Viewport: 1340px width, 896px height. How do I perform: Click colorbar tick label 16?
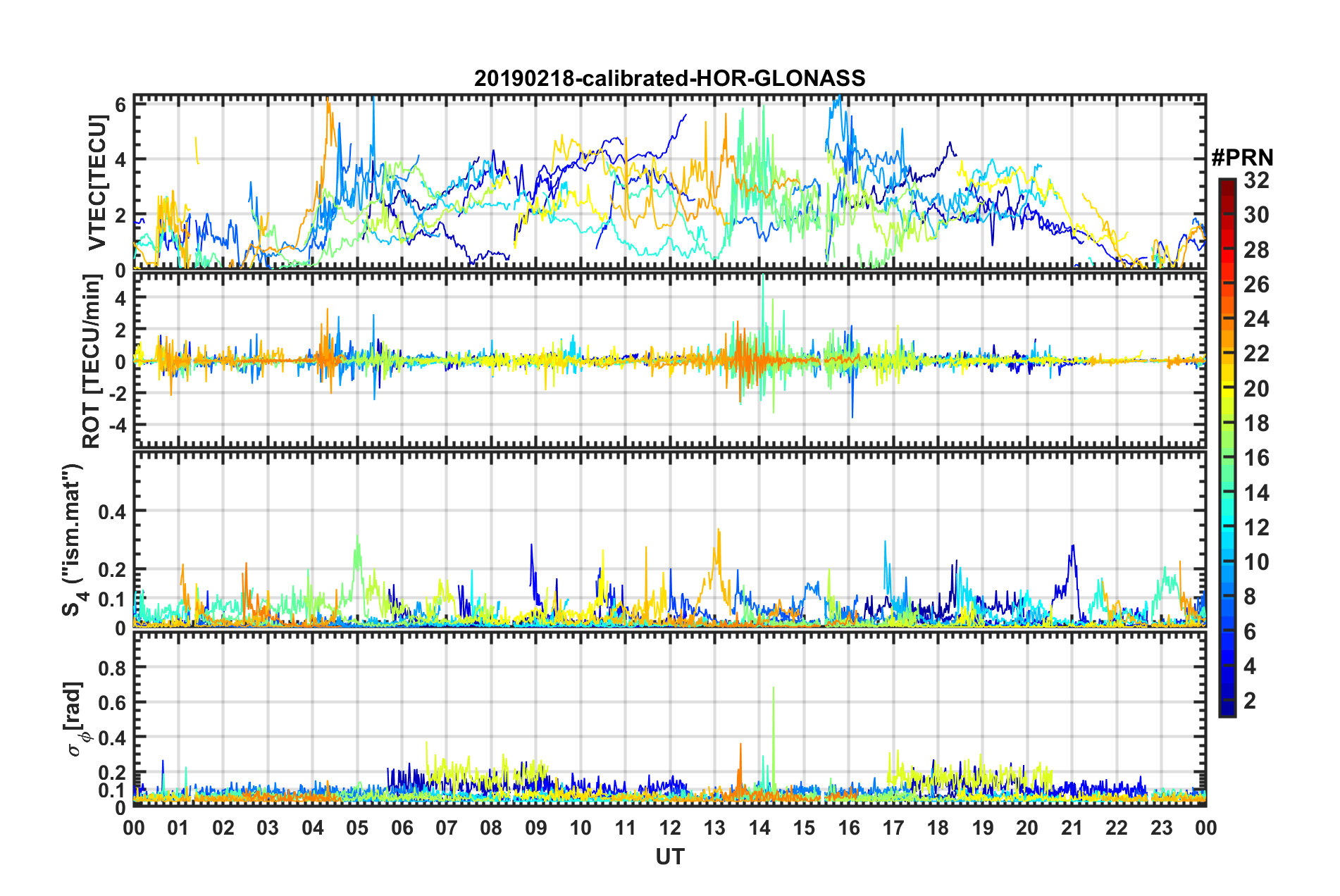pos(1256,458)
